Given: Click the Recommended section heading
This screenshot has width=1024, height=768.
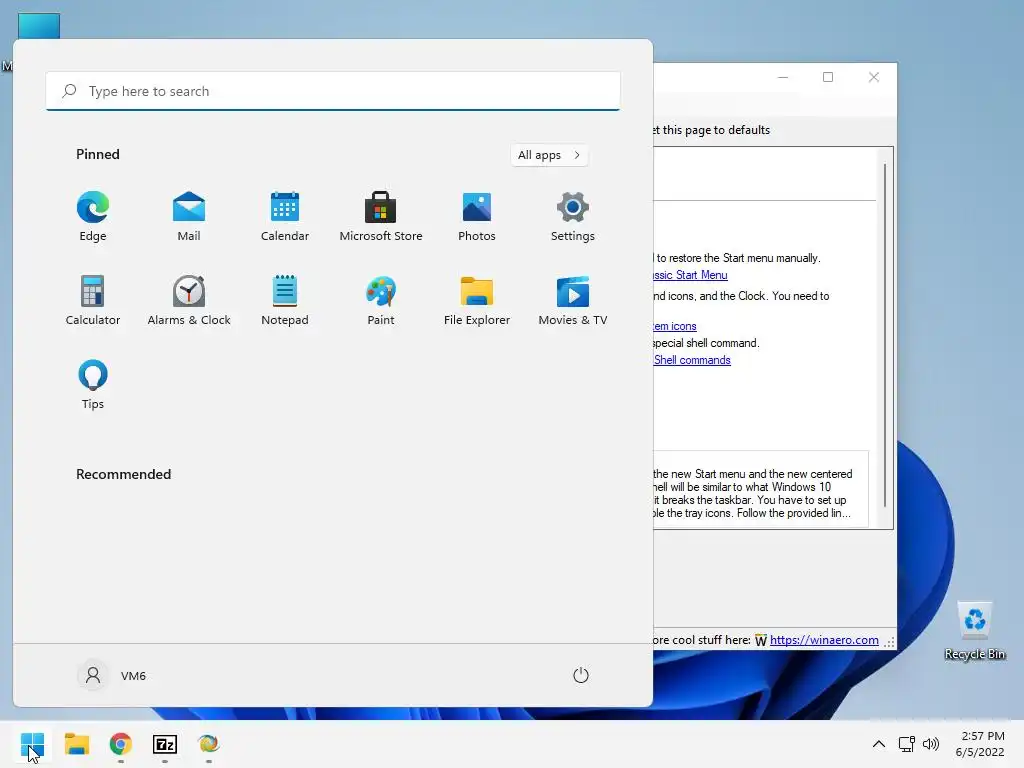Looking at the screenshot, I should point(123,474).
